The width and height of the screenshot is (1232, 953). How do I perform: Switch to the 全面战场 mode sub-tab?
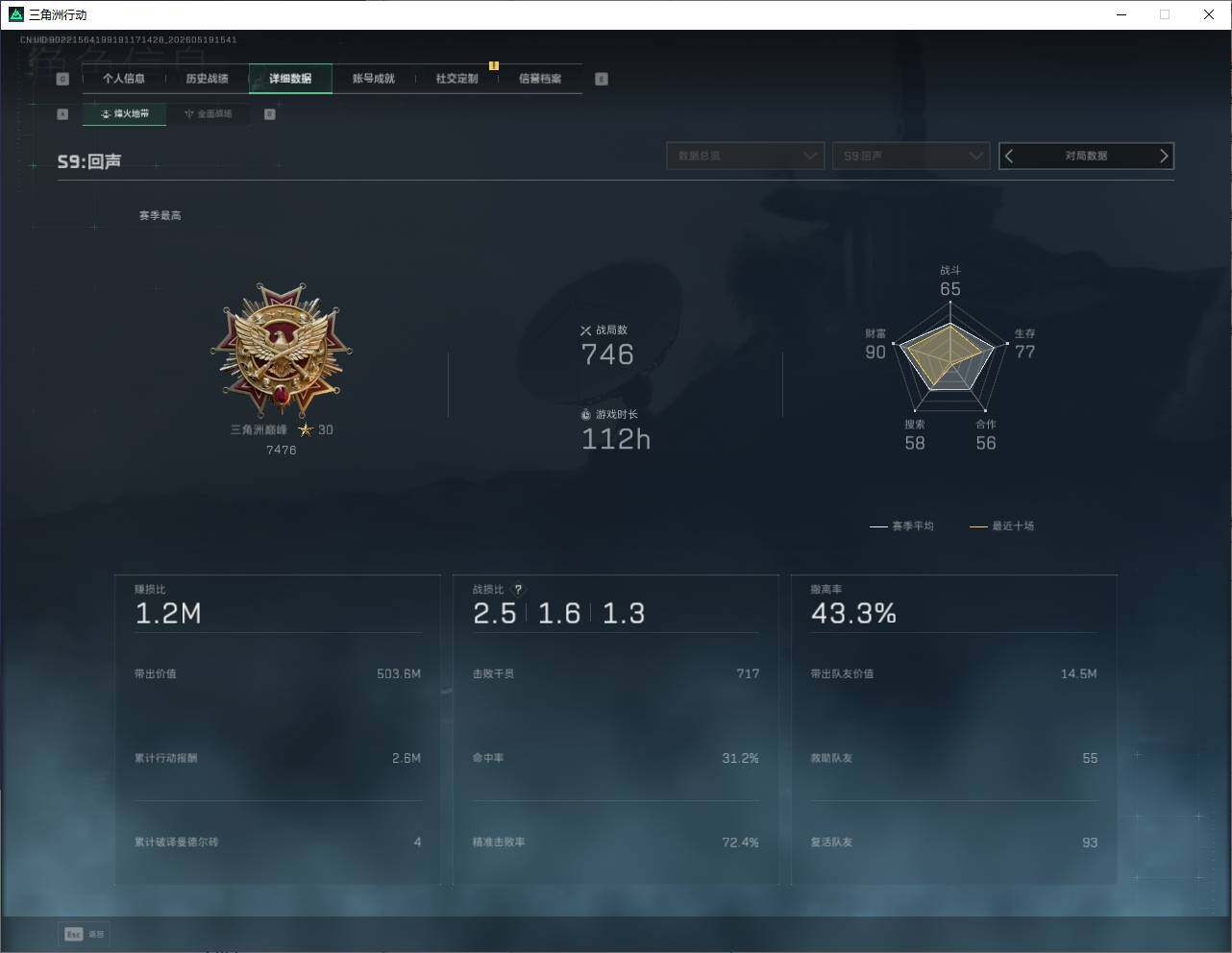tap(208, 114)
